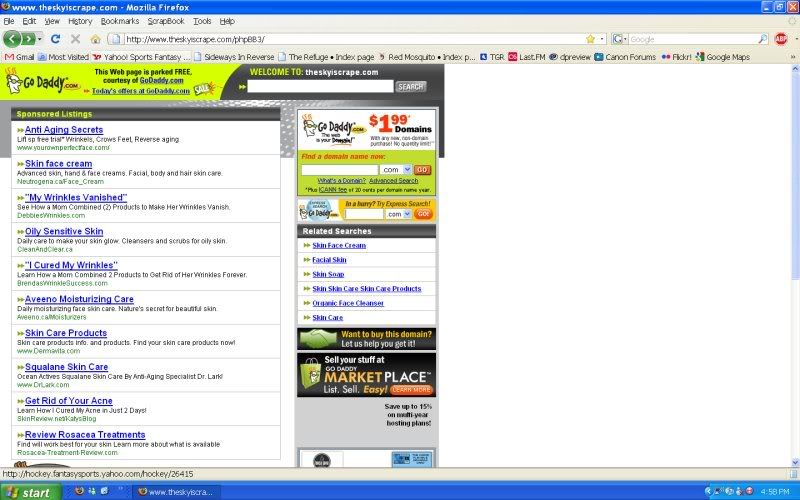Viewport: 800px width, 500px height.
Task: Open Aveeno Moisturizing Care listing
Action: (79, 299)
